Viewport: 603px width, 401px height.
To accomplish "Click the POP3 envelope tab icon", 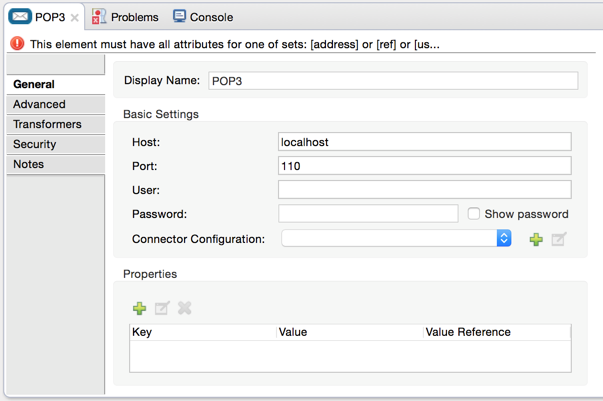I will pyautogui.click(x=20, y=17).
